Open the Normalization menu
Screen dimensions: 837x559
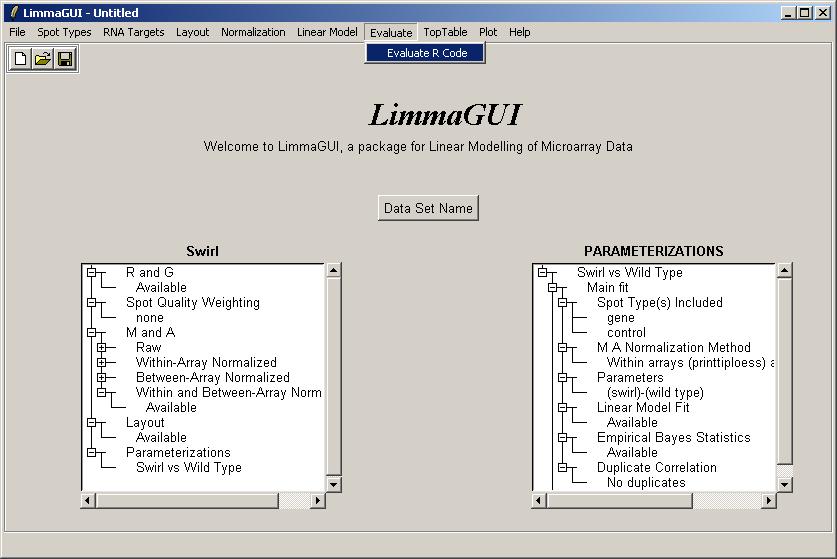[x=253, y=32]
